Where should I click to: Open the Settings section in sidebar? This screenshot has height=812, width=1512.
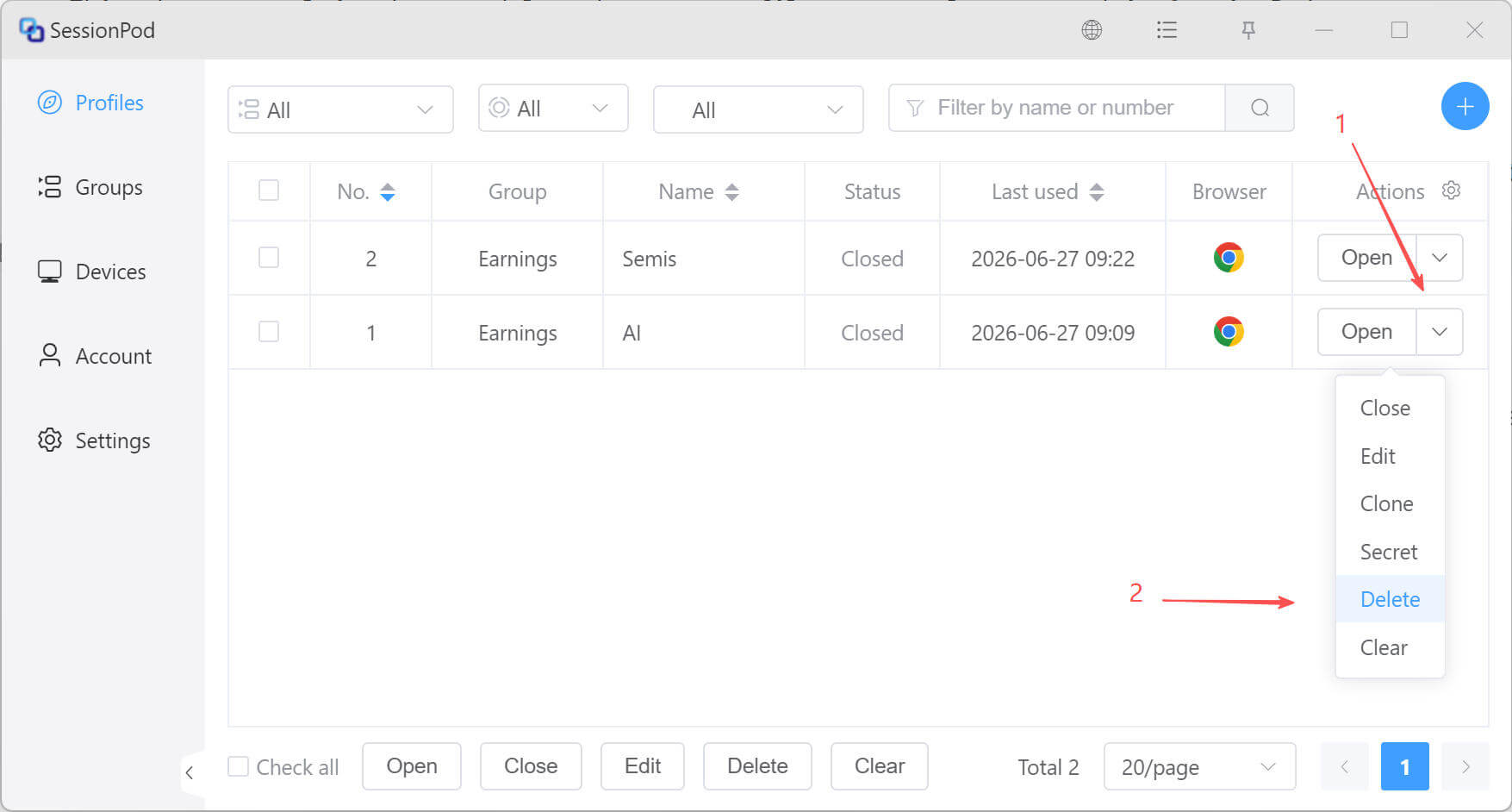[94, 440]
